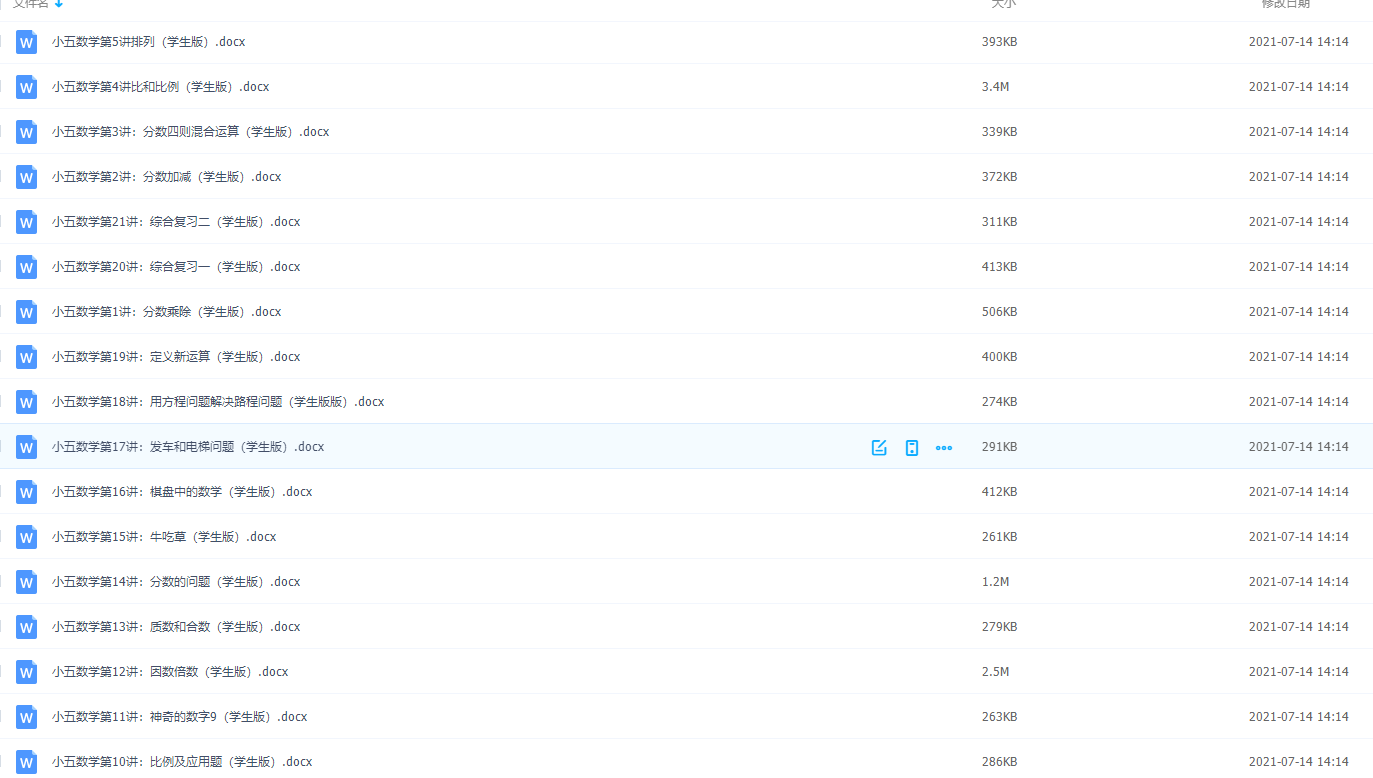Screen dimensions: 1373x778
Task: Open 小五数学第16讲 棋盘中的数学 file
Action: tap(182, 492)
